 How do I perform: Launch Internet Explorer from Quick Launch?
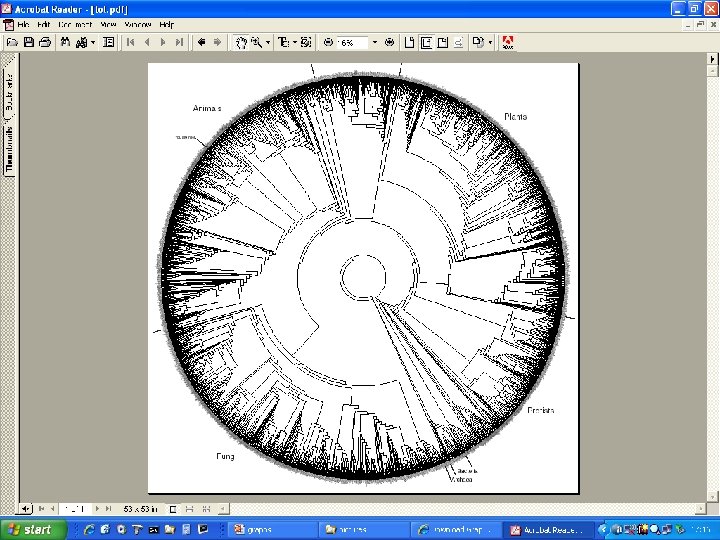[90, 529]
